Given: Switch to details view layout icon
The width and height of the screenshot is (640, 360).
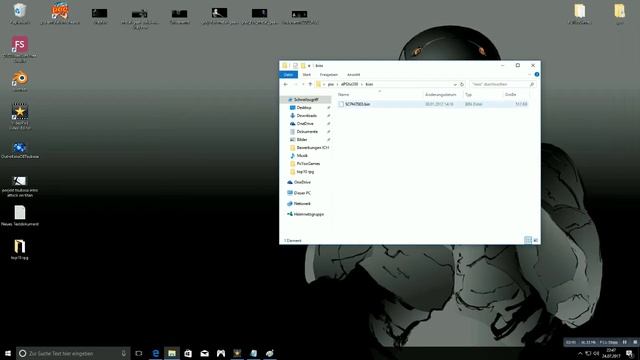Looking at the screenshot, I should point(528,240).
